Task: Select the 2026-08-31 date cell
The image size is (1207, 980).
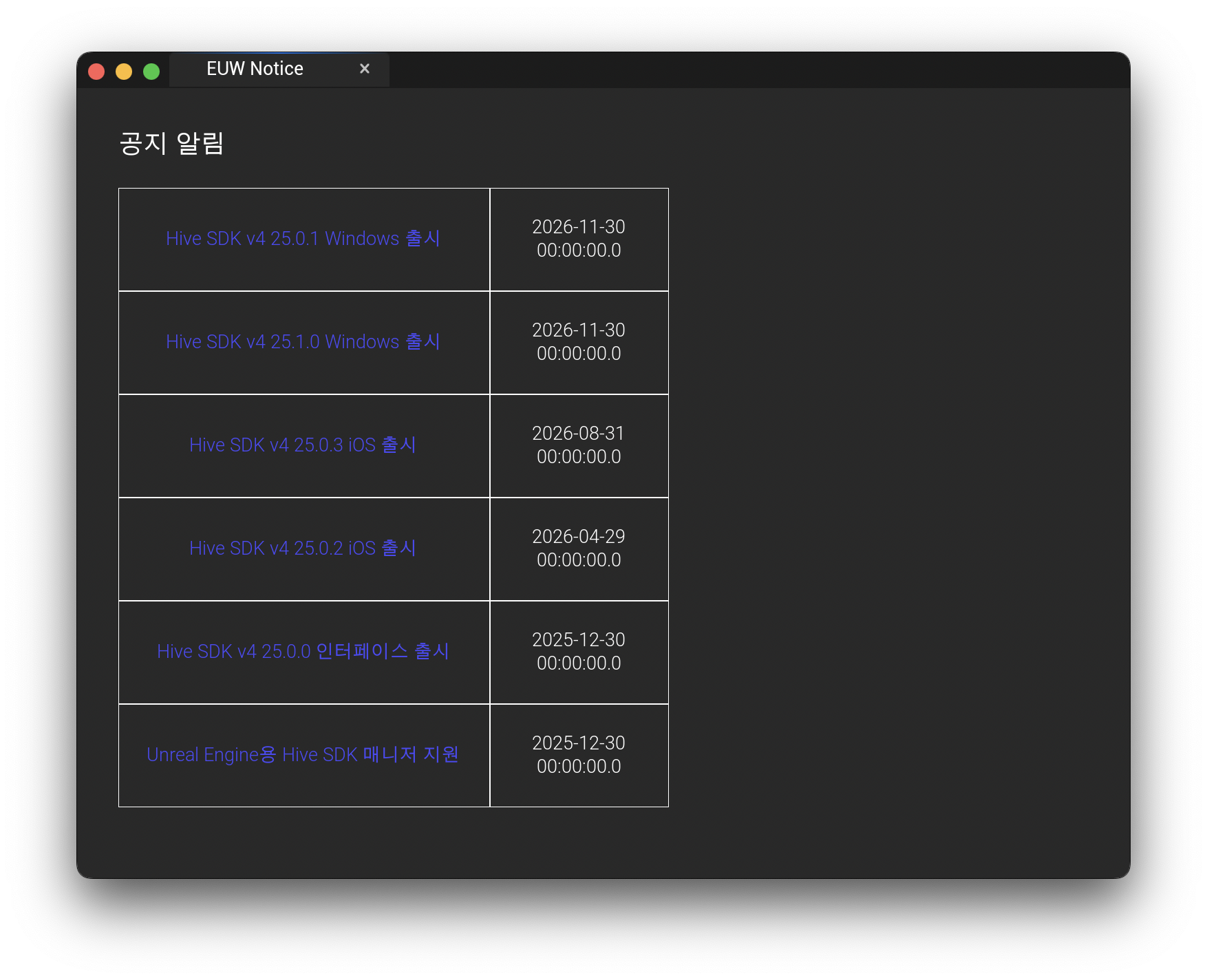Action: (x=579, y=445)
